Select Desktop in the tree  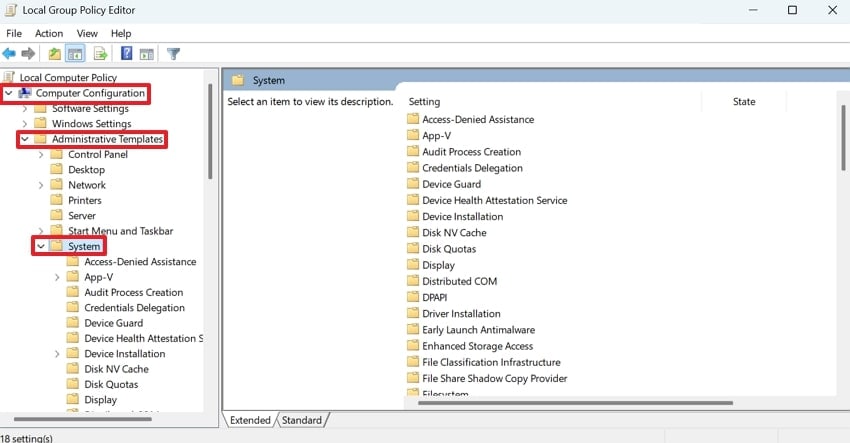point(86,170)
